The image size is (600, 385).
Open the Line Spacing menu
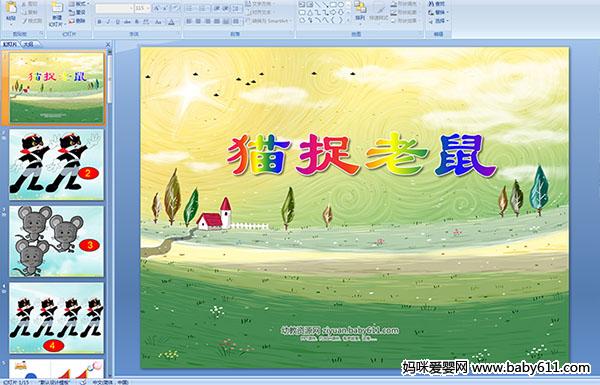click(237, 8)
